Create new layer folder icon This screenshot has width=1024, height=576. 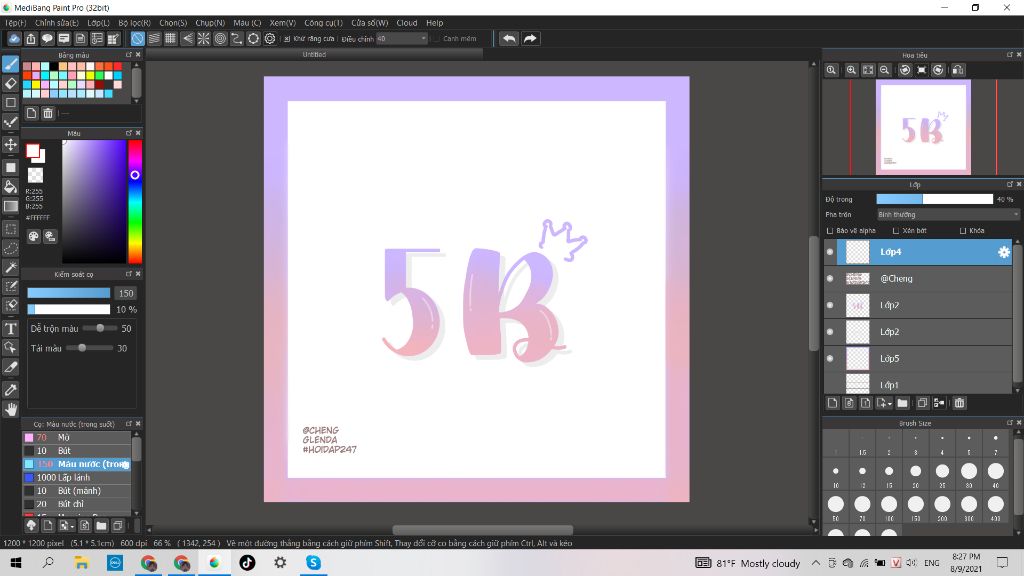coord(903,403)
